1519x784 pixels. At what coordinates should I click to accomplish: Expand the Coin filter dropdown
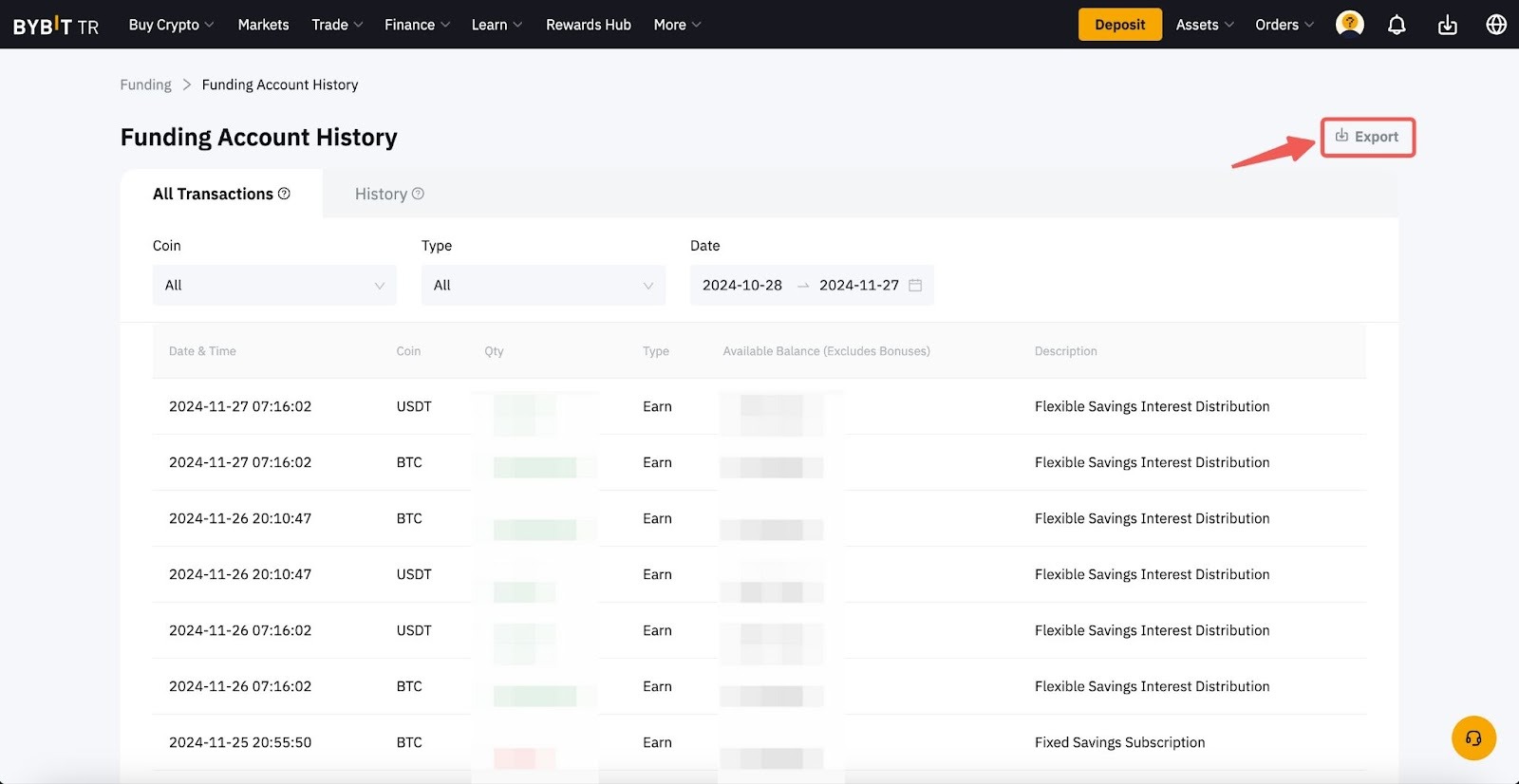click(x=274, y=285)
